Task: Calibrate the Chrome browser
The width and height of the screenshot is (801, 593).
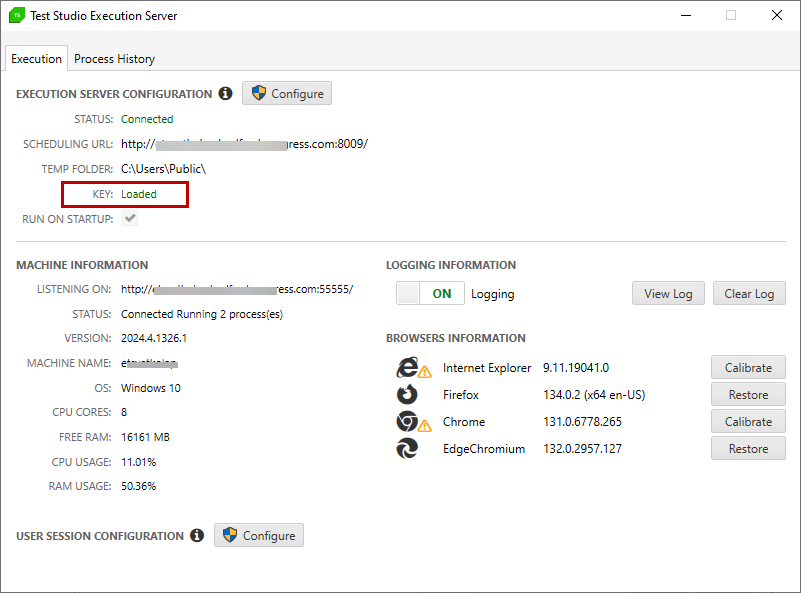Action: click(748, 422)
